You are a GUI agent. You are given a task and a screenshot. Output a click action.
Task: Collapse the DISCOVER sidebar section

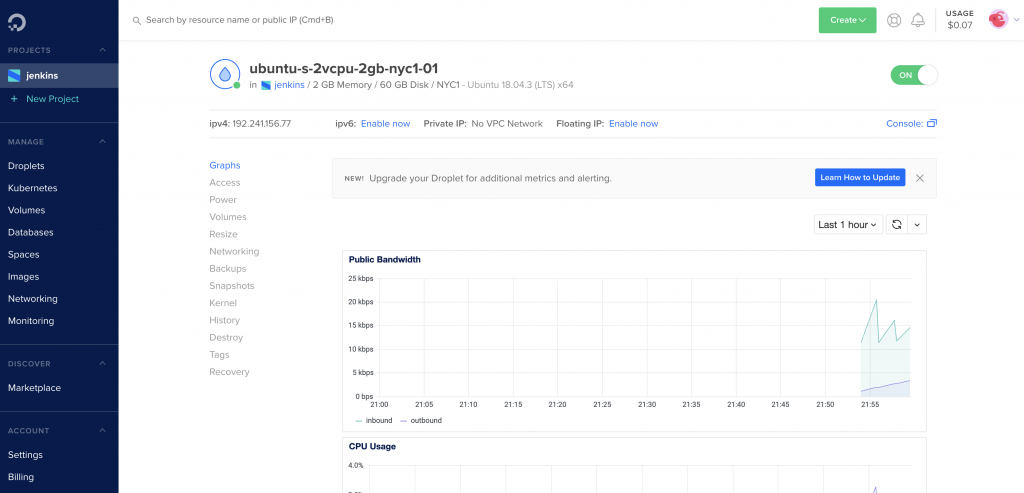[102, 364]
